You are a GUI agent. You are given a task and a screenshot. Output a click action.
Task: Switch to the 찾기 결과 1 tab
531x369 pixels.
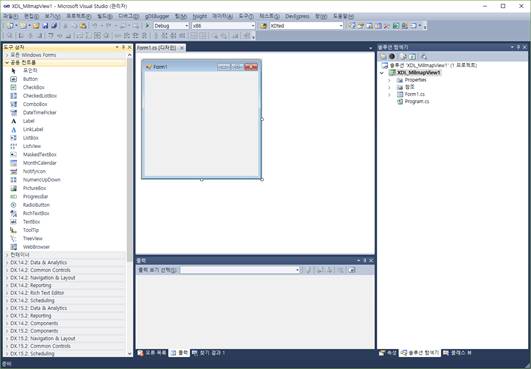point(208,353)
